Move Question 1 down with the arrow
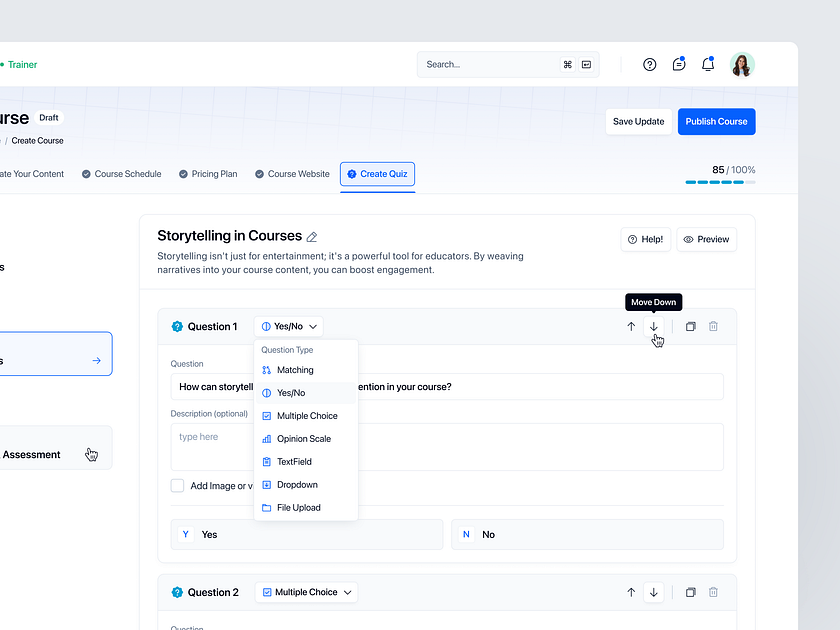Image resolution: width=840 pixels, height=630 pixels. 654,326
